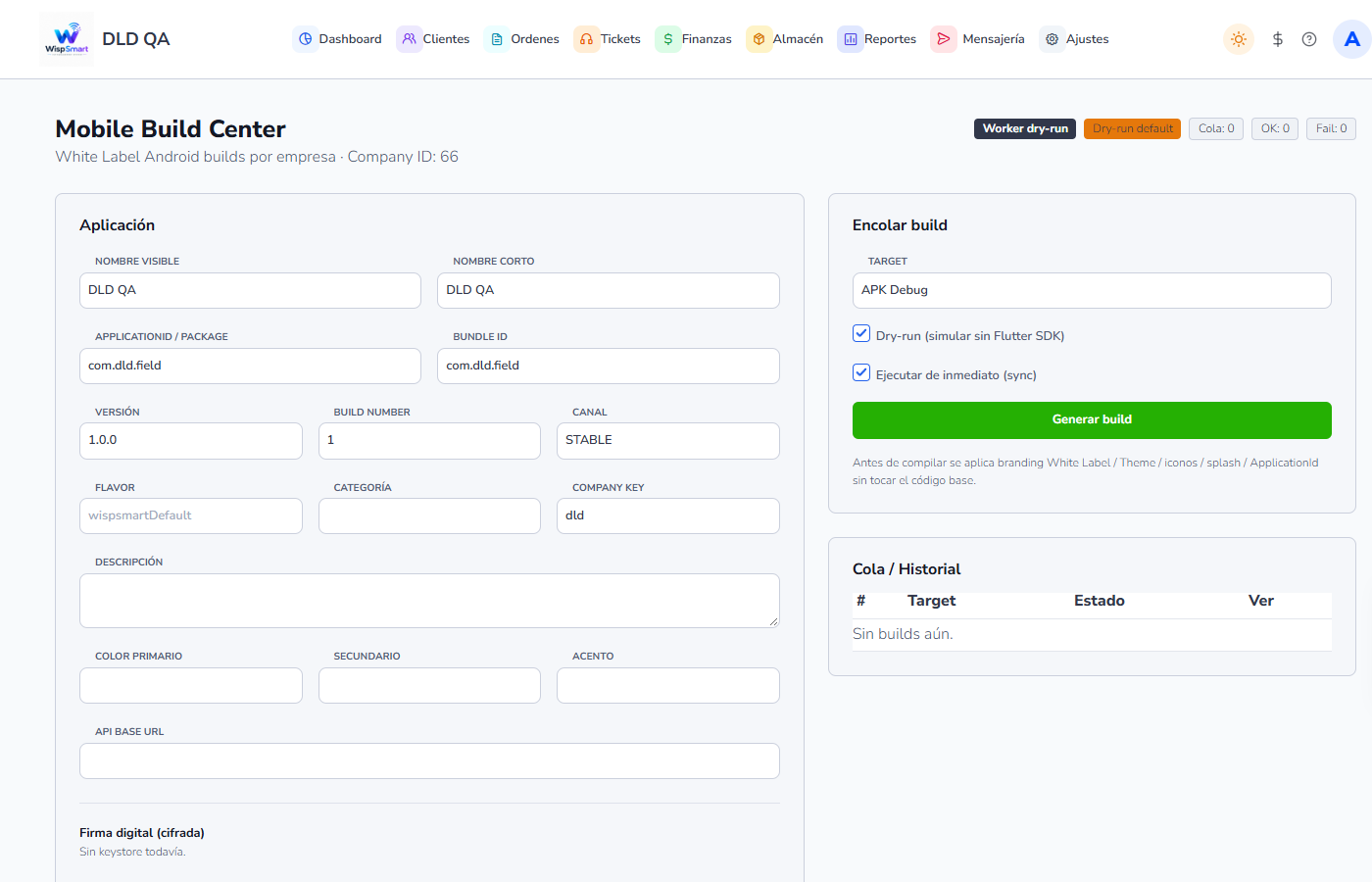Toggle the sun theme icon
The height and width of the screenshot is (882, 1372).
(1239, 39)
